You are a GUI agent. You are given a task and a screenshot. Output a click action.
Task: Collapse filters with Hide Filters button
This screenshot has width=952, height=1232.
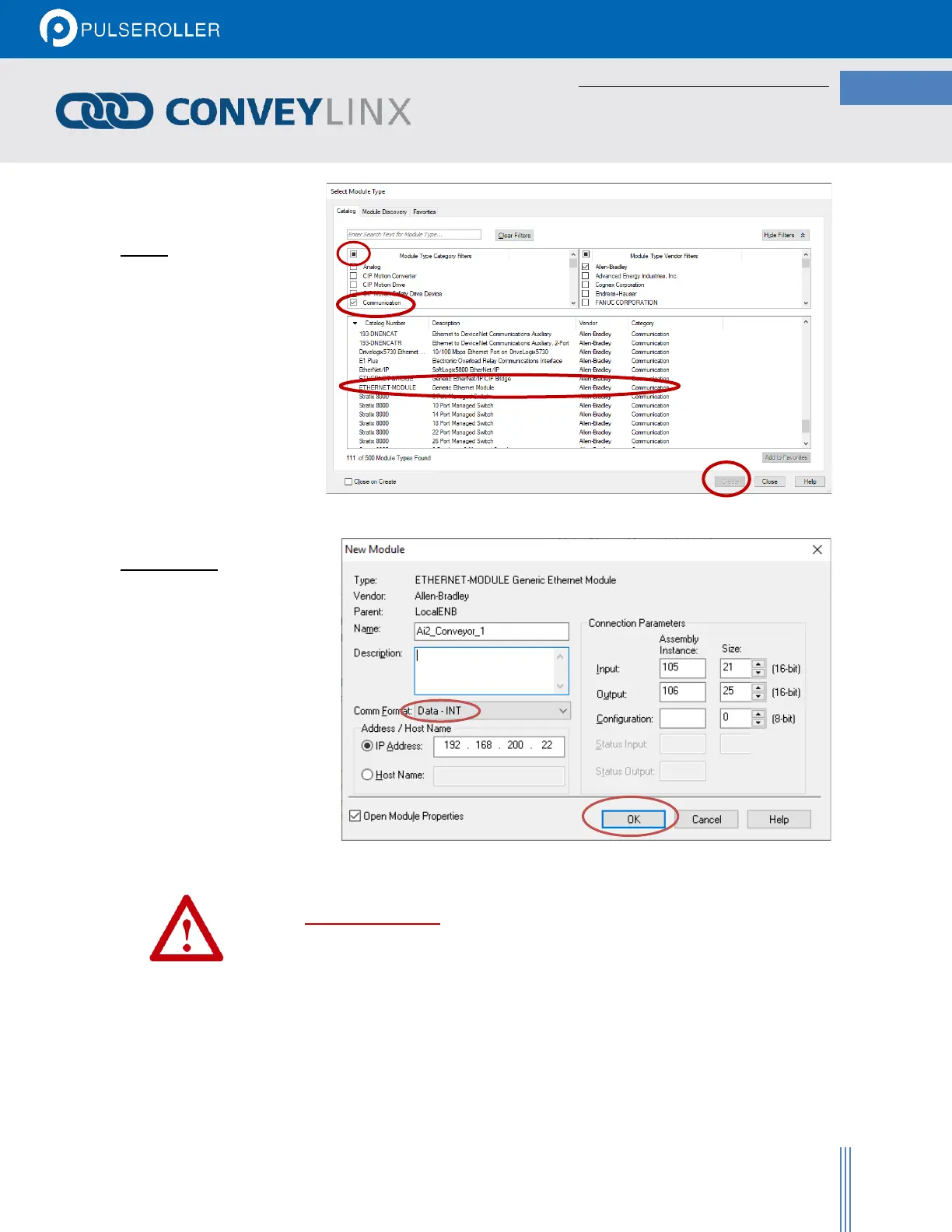pyautogui.click(x=786, y=235)
